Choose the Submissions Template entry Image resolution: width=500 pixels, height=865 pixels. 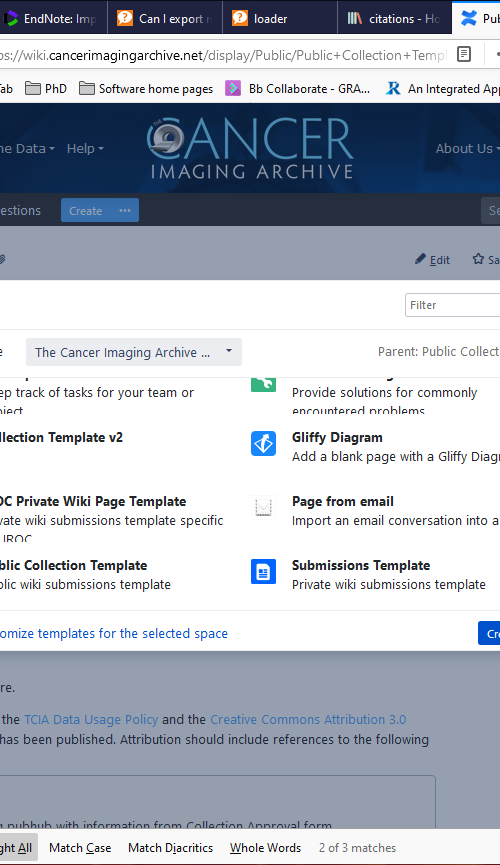361,565
